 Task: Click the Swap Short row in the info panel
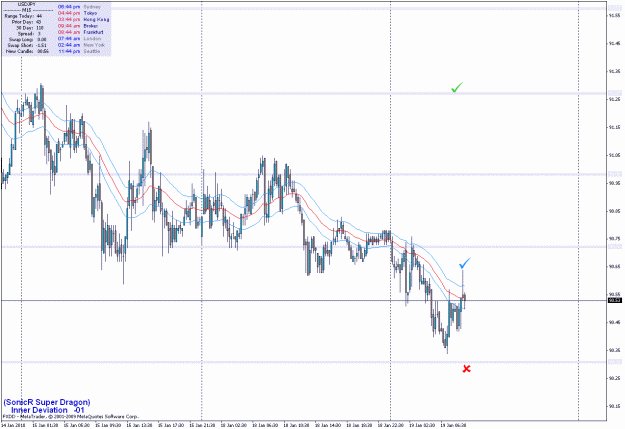[27, 45]
